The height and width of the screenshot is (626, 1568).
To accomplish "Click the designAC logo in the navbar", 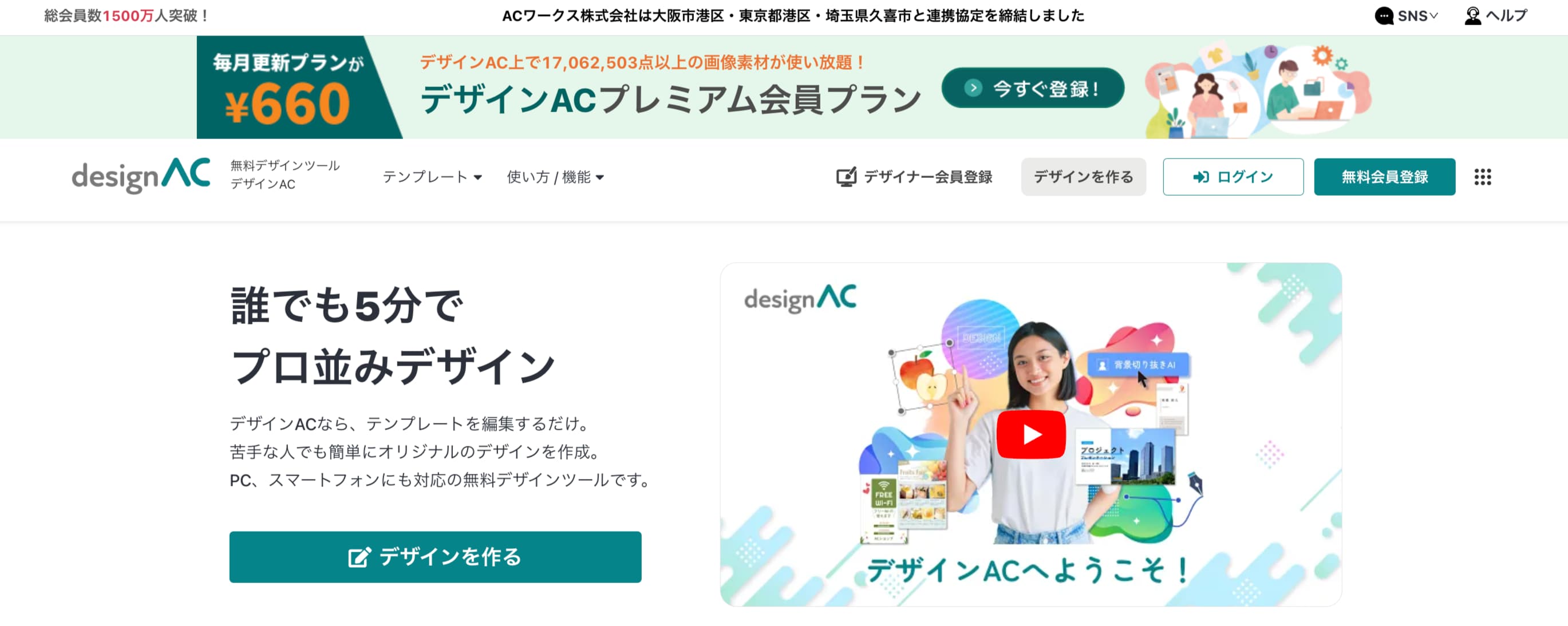I will (141, 176).
